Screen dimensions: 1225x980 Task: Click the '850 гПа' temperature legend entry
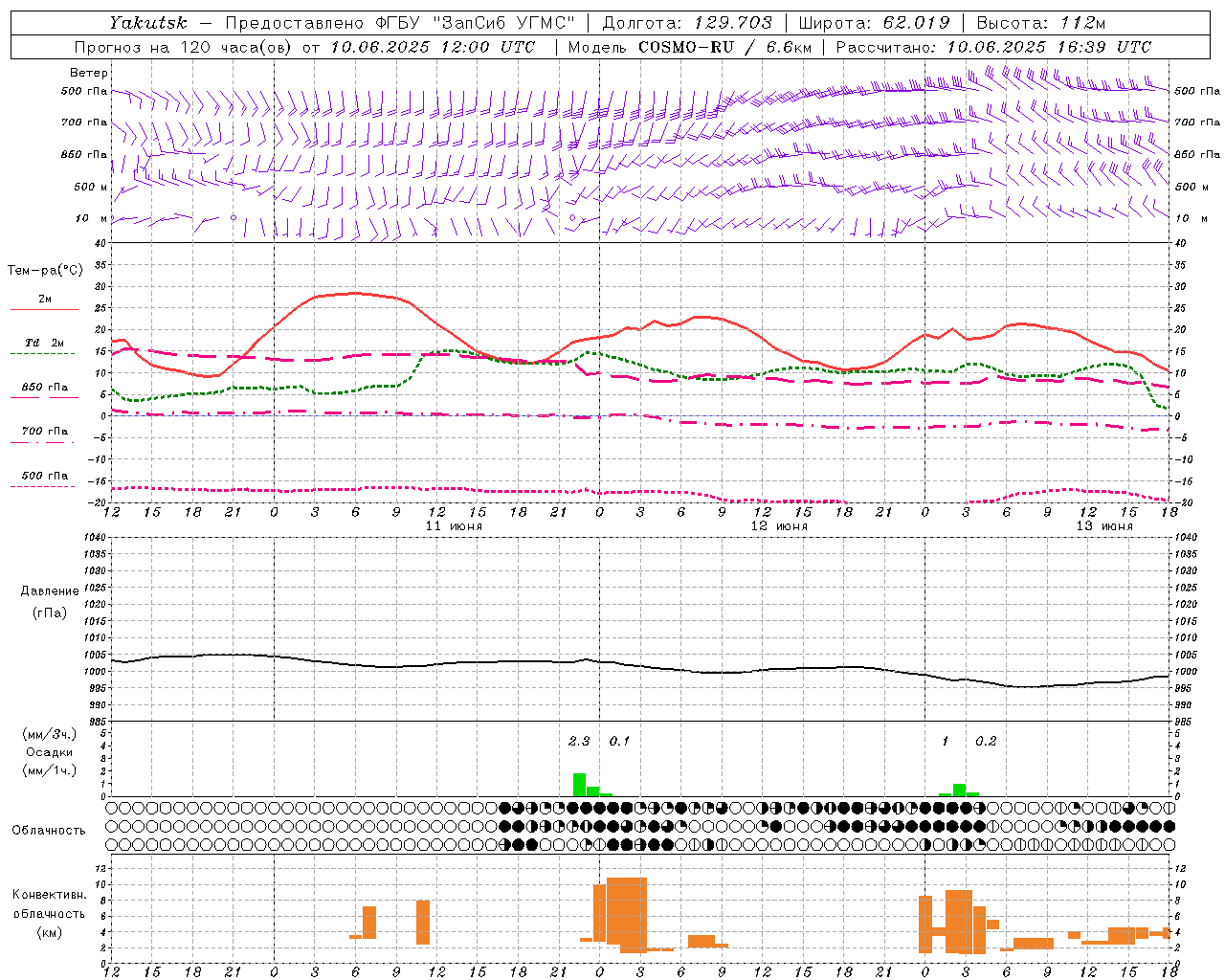(x=45, y=388)
